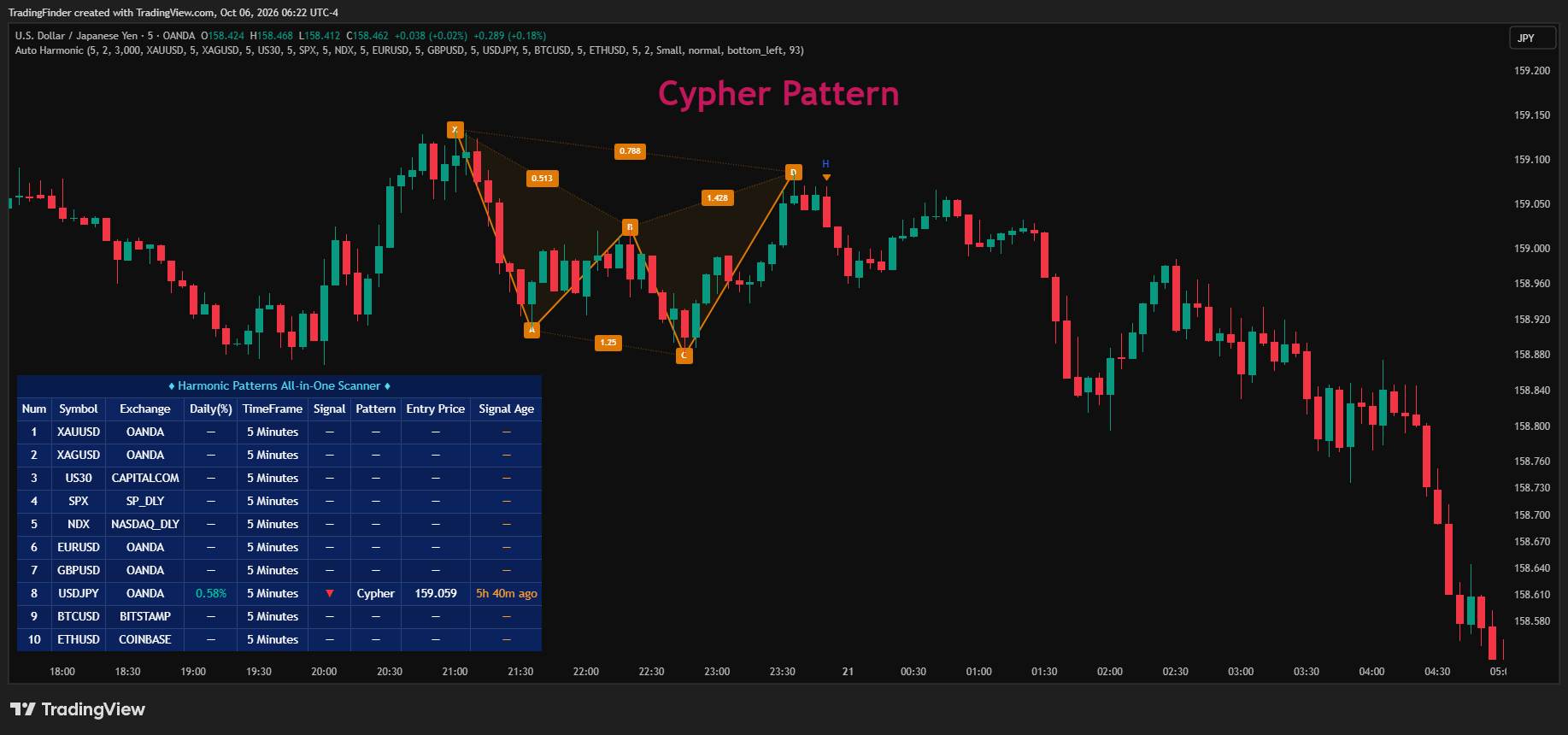Click the Cypher Pattern title text

[x=778, y=93]
